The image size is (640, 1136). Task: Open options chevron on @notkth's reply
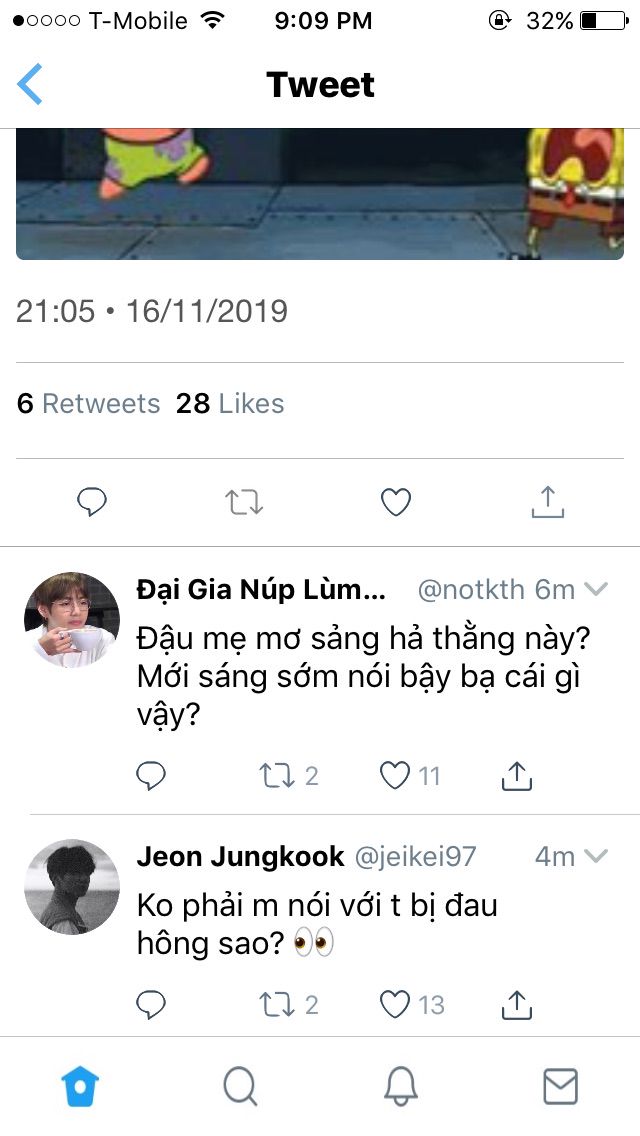click(596, 590)
